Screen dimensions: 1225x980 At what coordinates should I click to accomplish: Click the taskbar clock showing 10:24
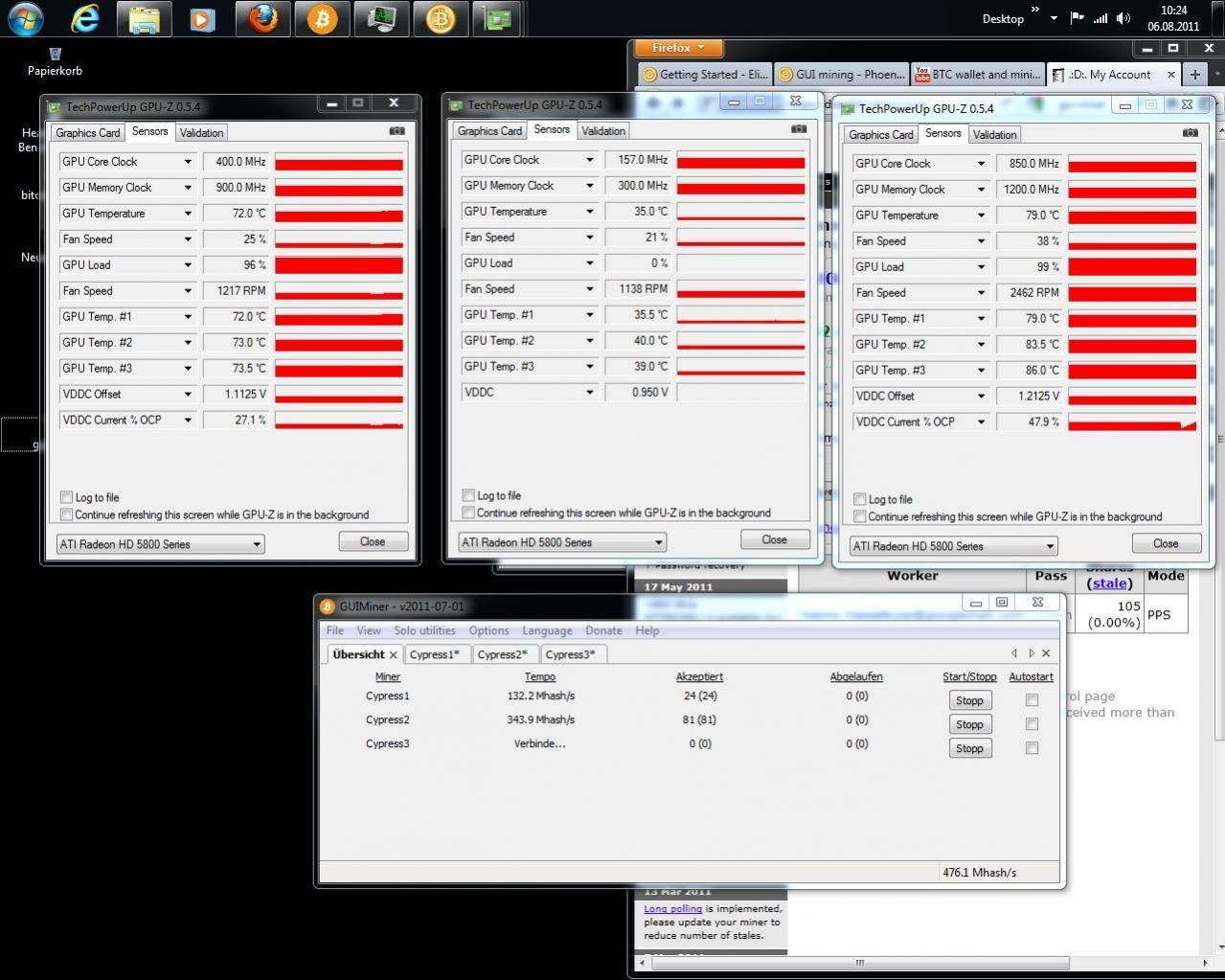1173,18
